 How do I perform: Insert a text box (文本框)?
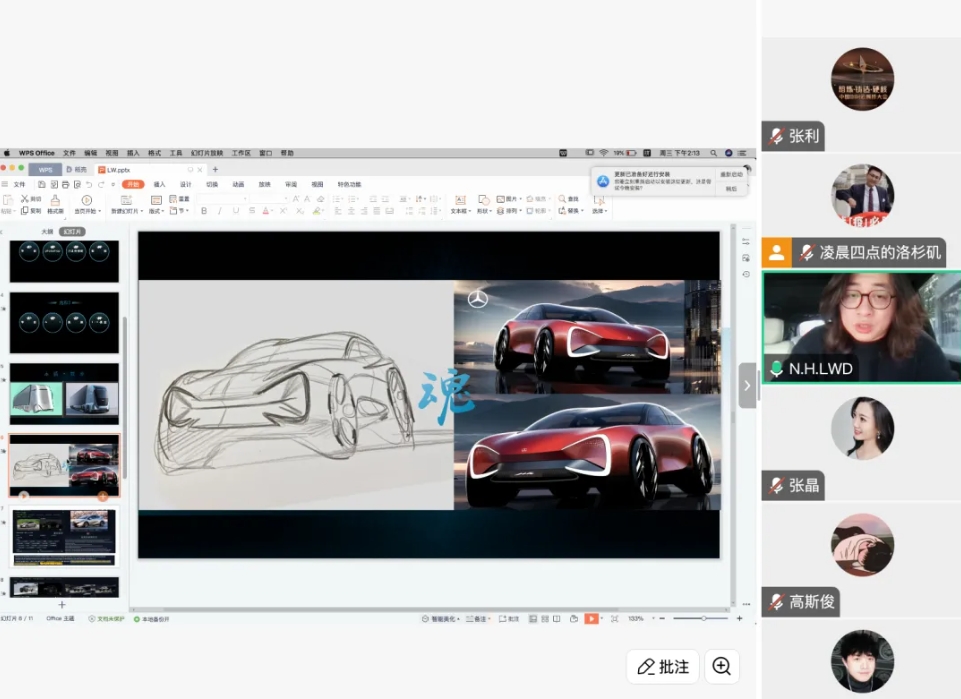tap(459, 200)
